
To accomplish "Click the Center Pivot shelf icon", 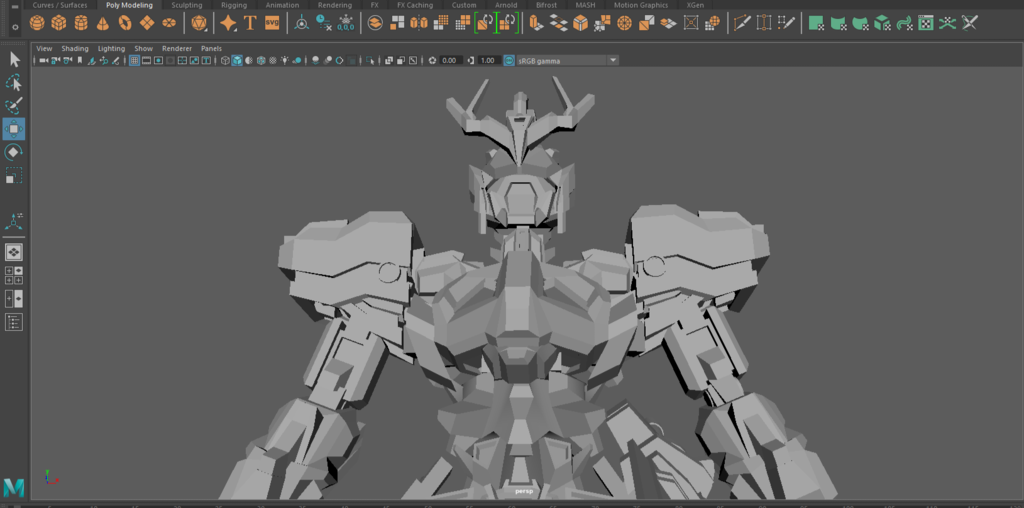I will (x=302, y=24).
